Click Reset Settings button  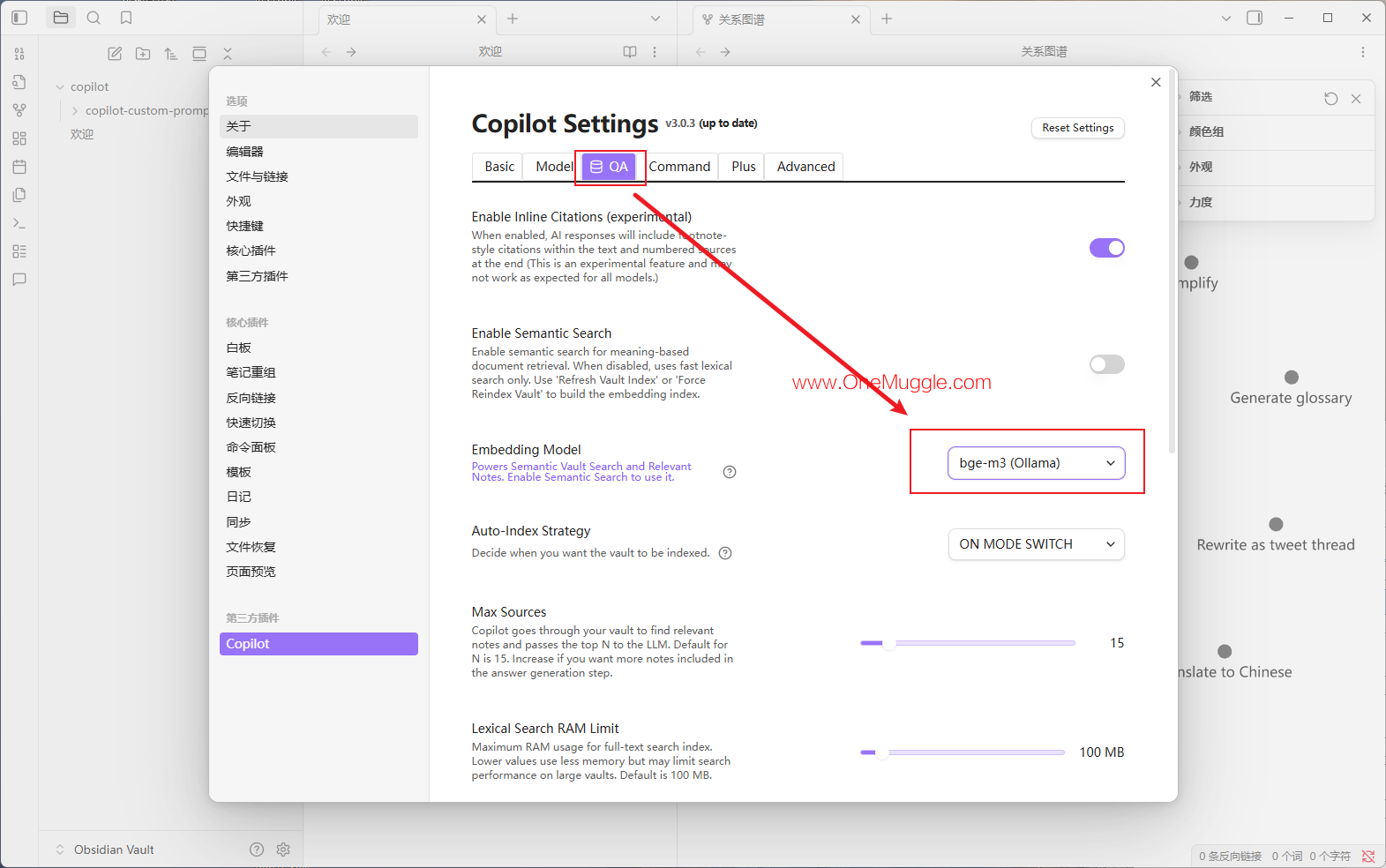(x=1077, y=128)
